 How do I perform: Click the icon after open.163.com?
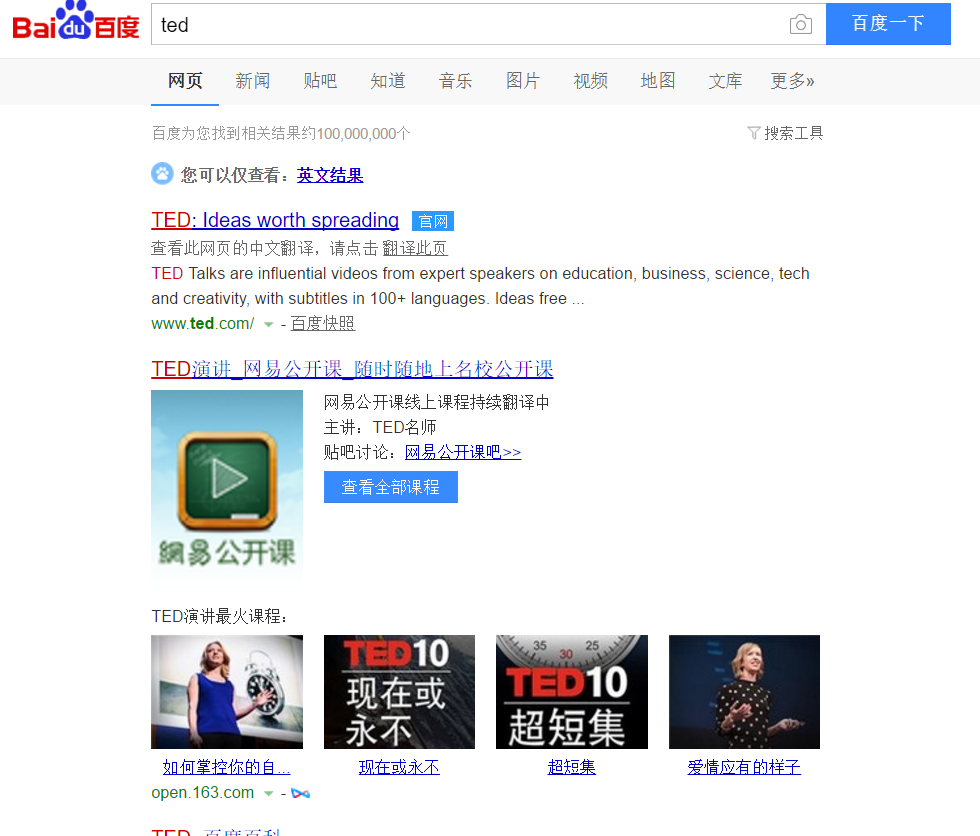click(x=301, y=794)
